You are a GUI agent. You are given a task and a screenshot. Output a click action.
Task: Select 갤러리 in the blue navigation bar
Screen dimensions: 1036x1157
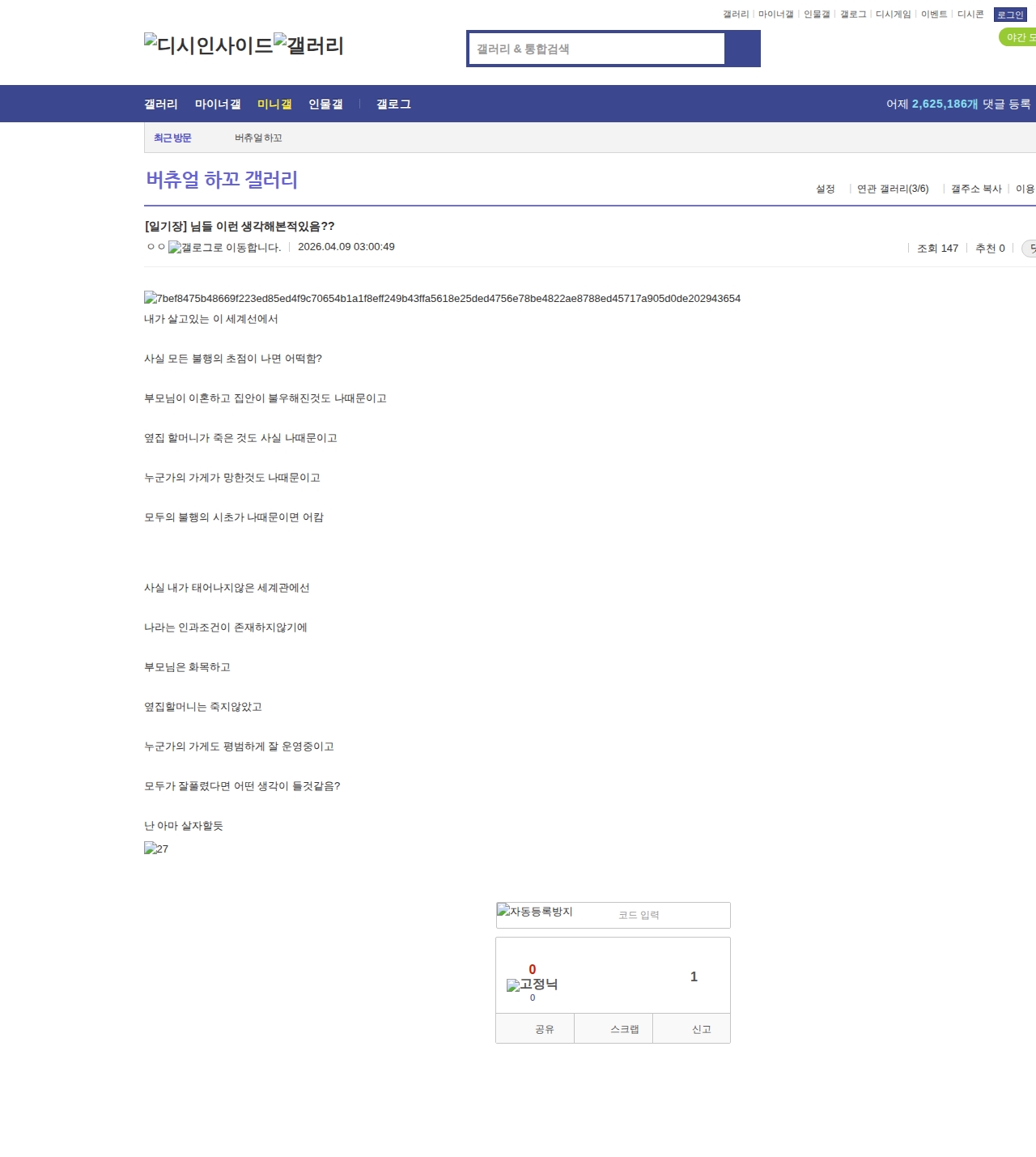pyautogui.click(x=161, y=104)
